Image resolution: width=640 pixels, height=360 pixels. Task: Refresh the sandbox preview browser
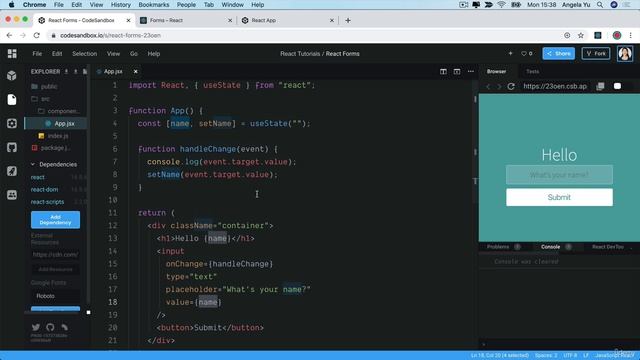click(x=511, y=87)
